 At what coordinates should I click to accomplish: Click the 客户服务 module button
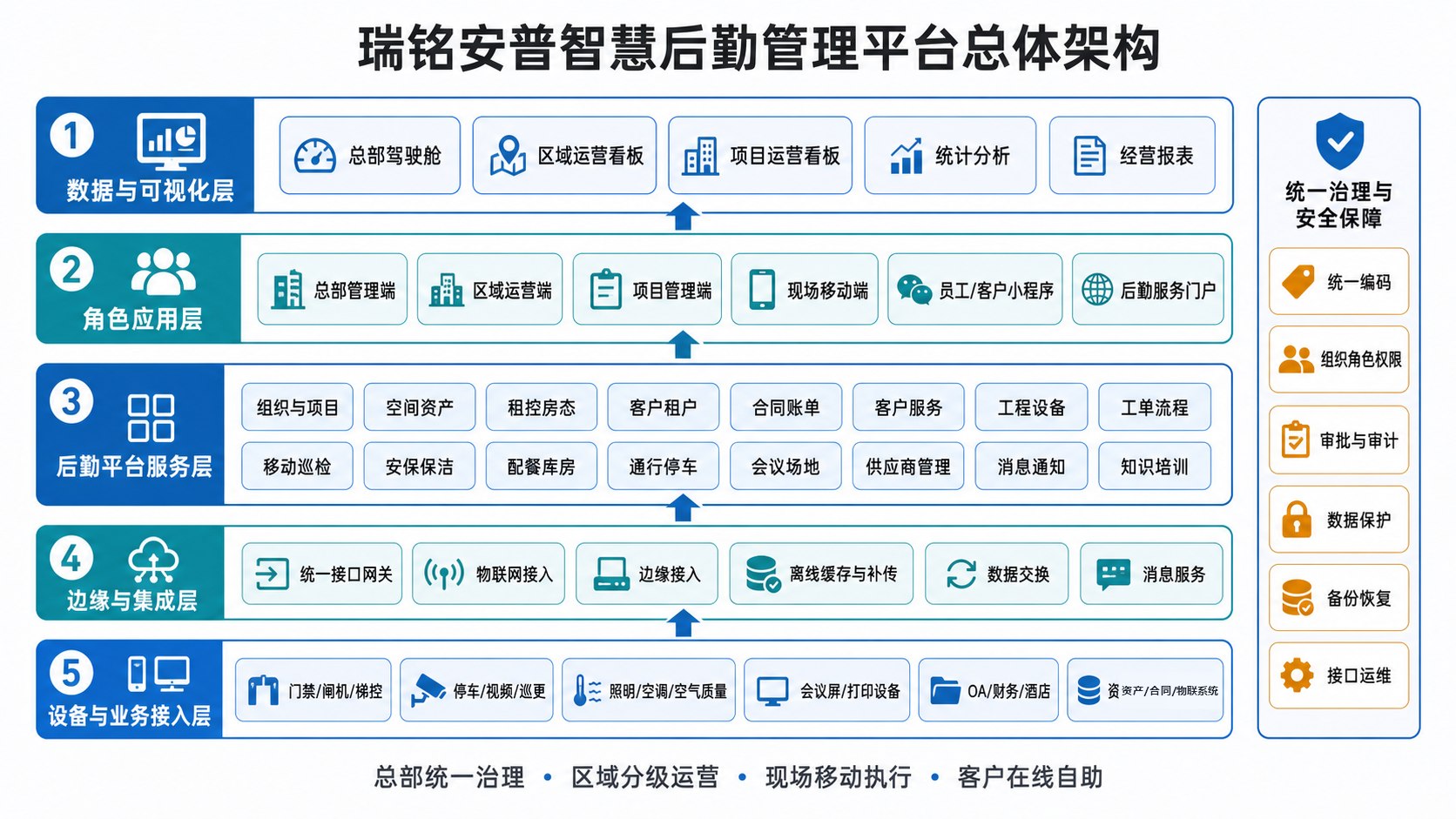[x=908, y=407]
